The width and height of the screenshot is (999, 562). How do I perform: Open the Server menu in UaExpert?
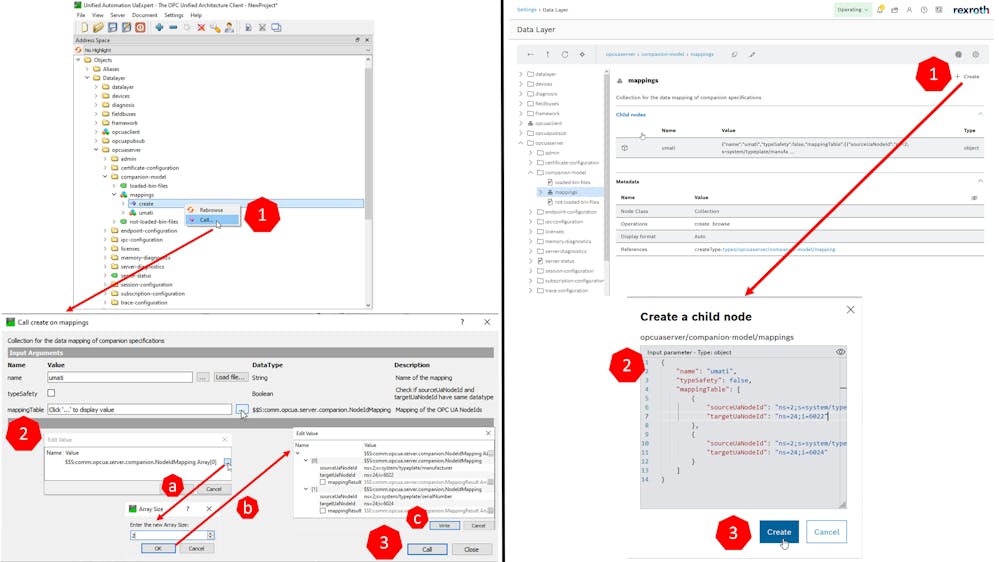pos(118,15)
